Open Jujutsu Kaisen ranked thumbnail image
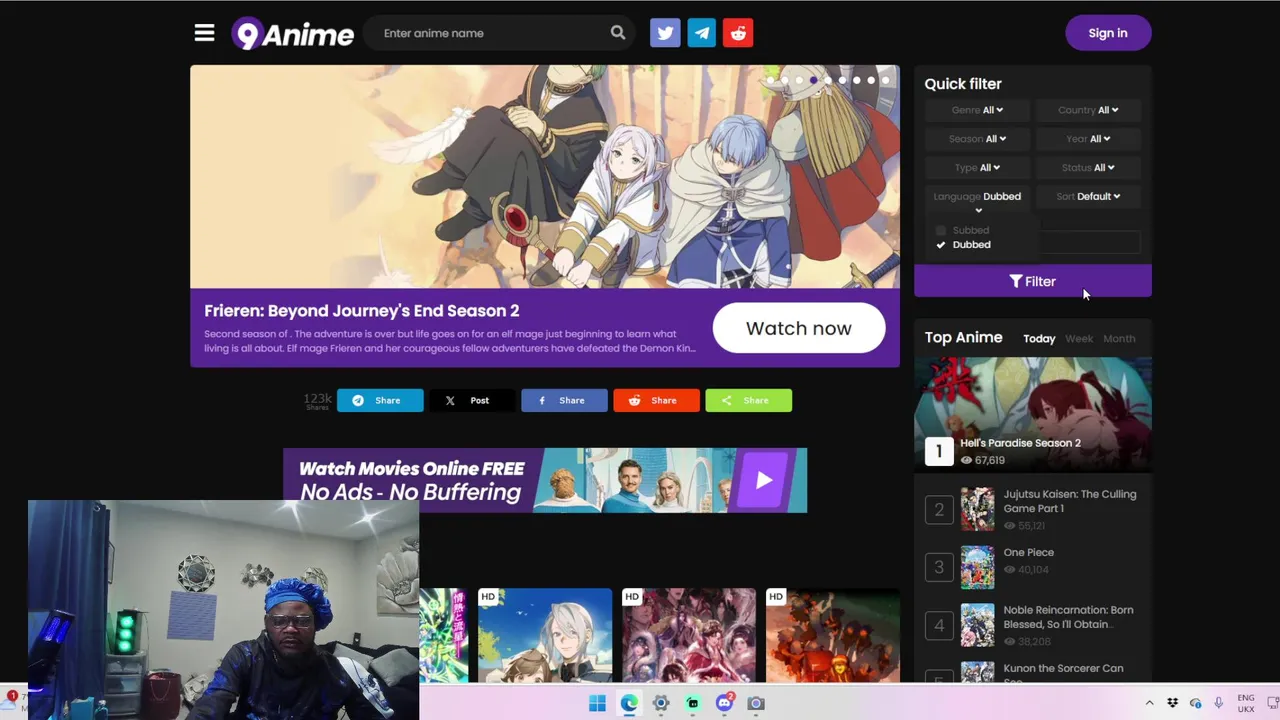The image size is (1280, 720). 978,509
